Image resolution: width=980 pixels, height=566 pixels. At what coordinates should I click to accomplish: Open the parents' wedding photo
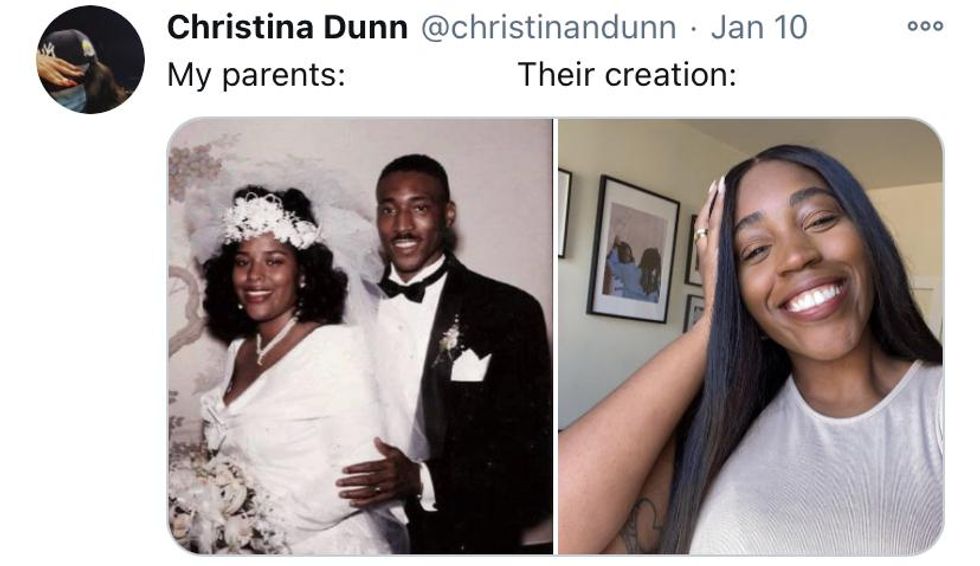point(360,336)
